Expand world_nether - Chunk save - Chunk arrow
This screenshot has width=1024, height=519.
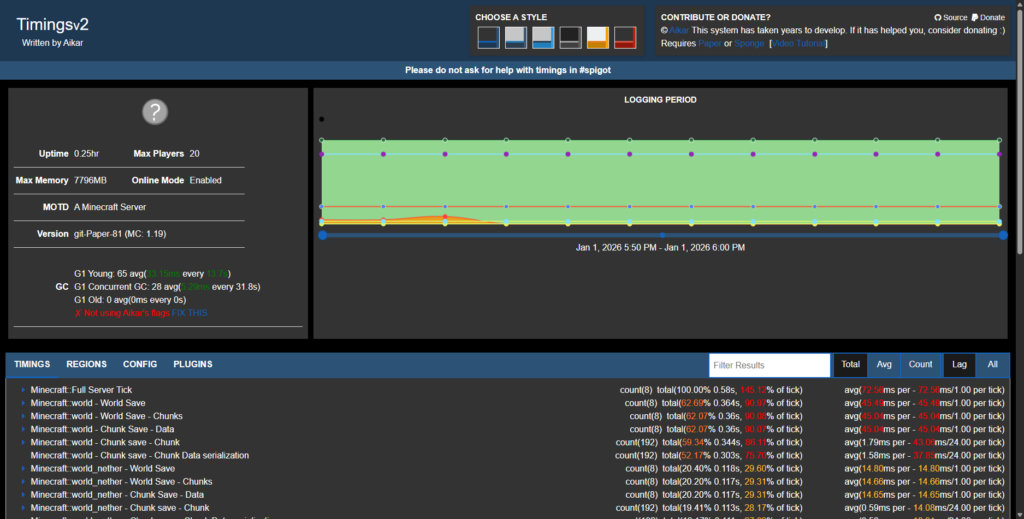click(24, 508)
